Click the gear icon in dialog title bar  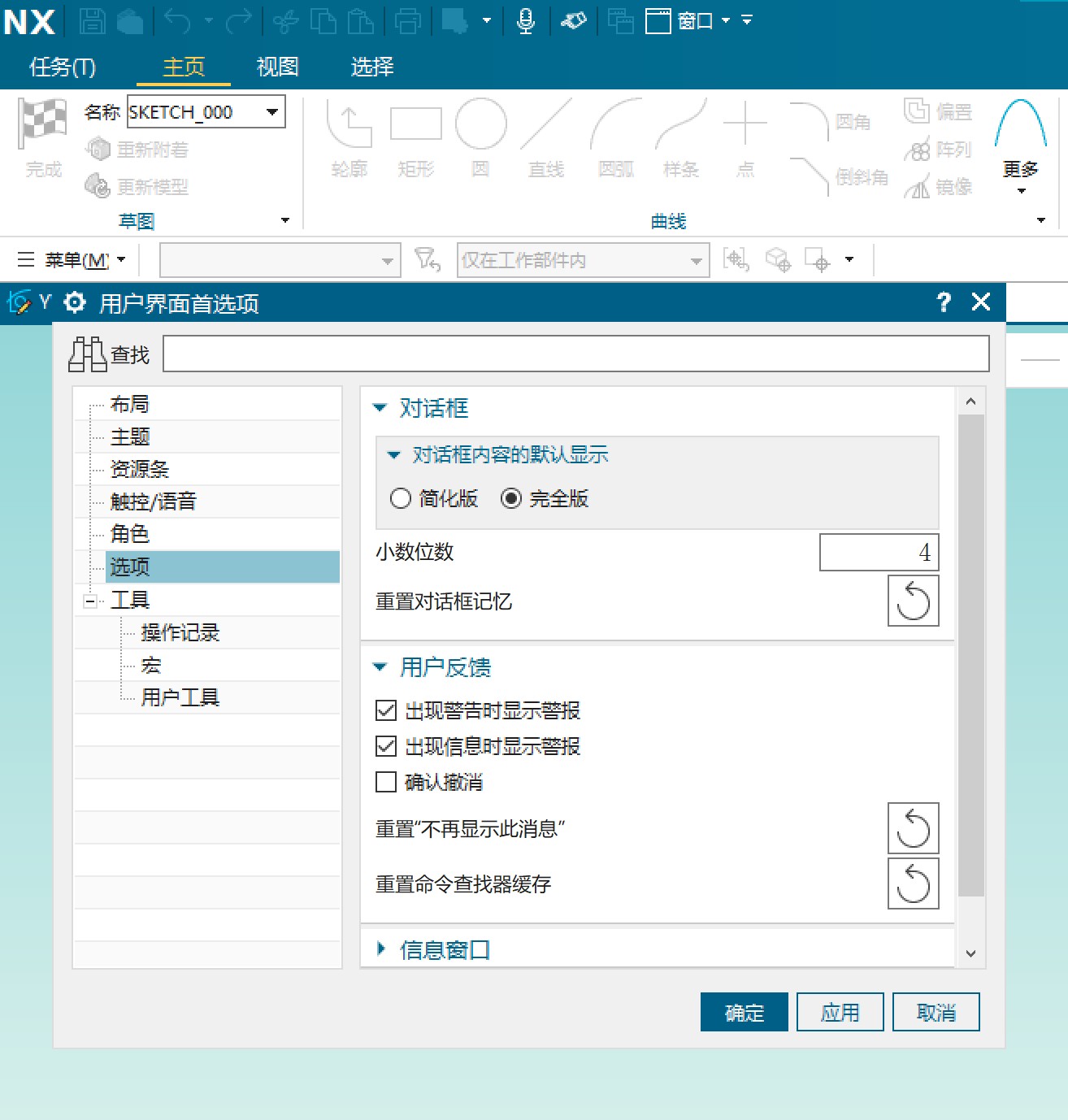(x=75, y=302)
